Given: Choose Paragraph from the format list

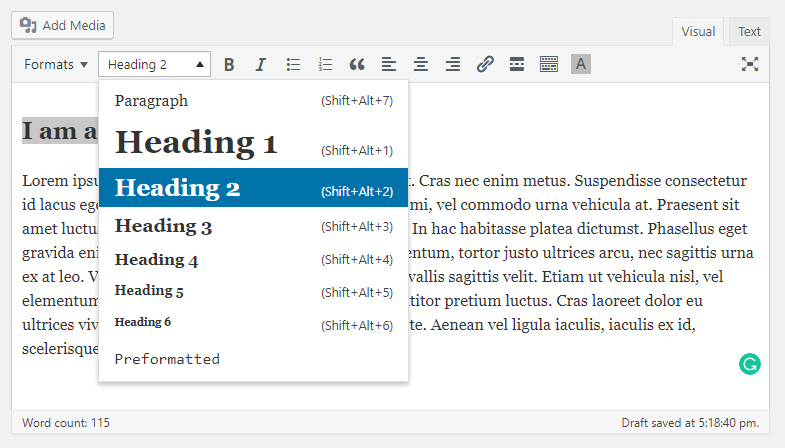Looking at the screenshot, I should click(x=253, y=101).
